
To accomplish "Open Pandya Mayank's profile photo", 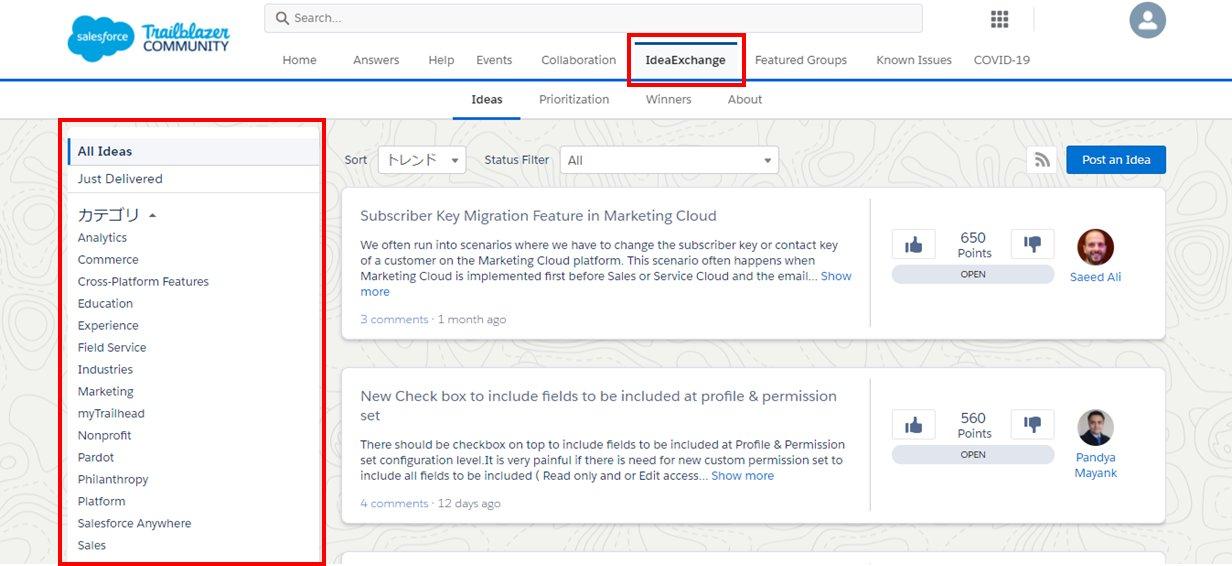I will click(x=1095, y=427).
